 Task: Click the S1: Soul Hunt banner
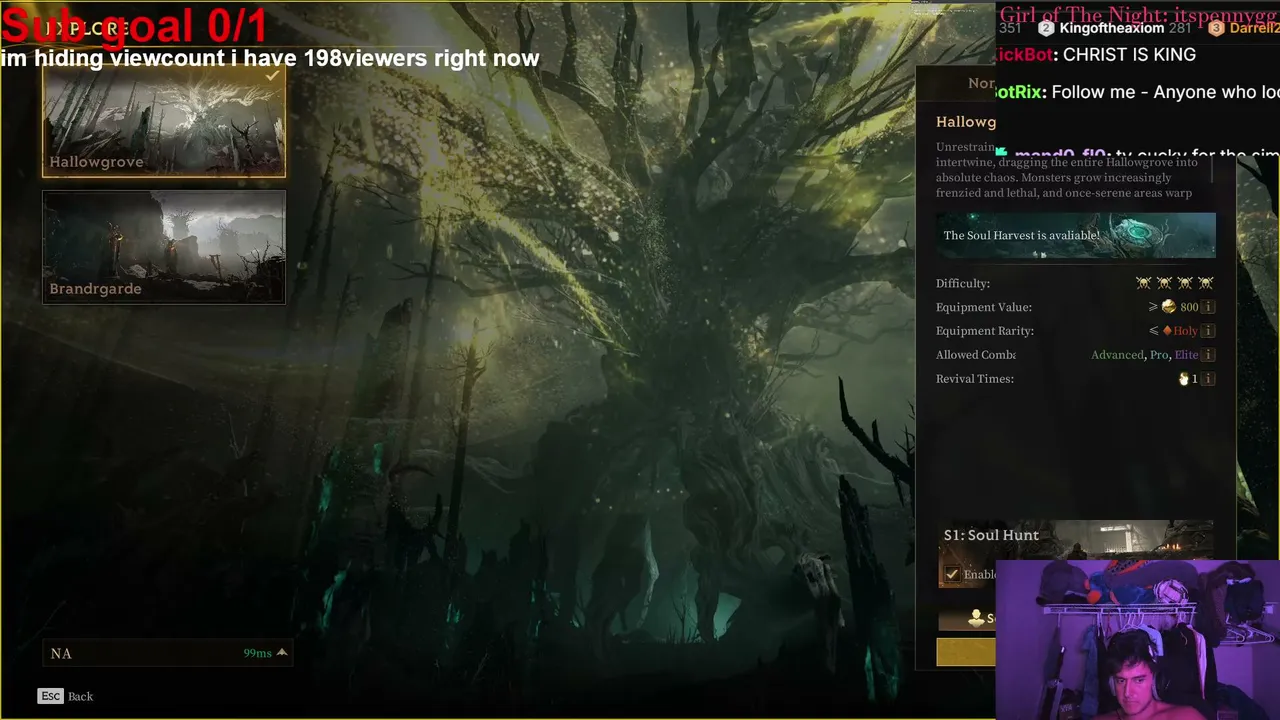point(1076,540)
